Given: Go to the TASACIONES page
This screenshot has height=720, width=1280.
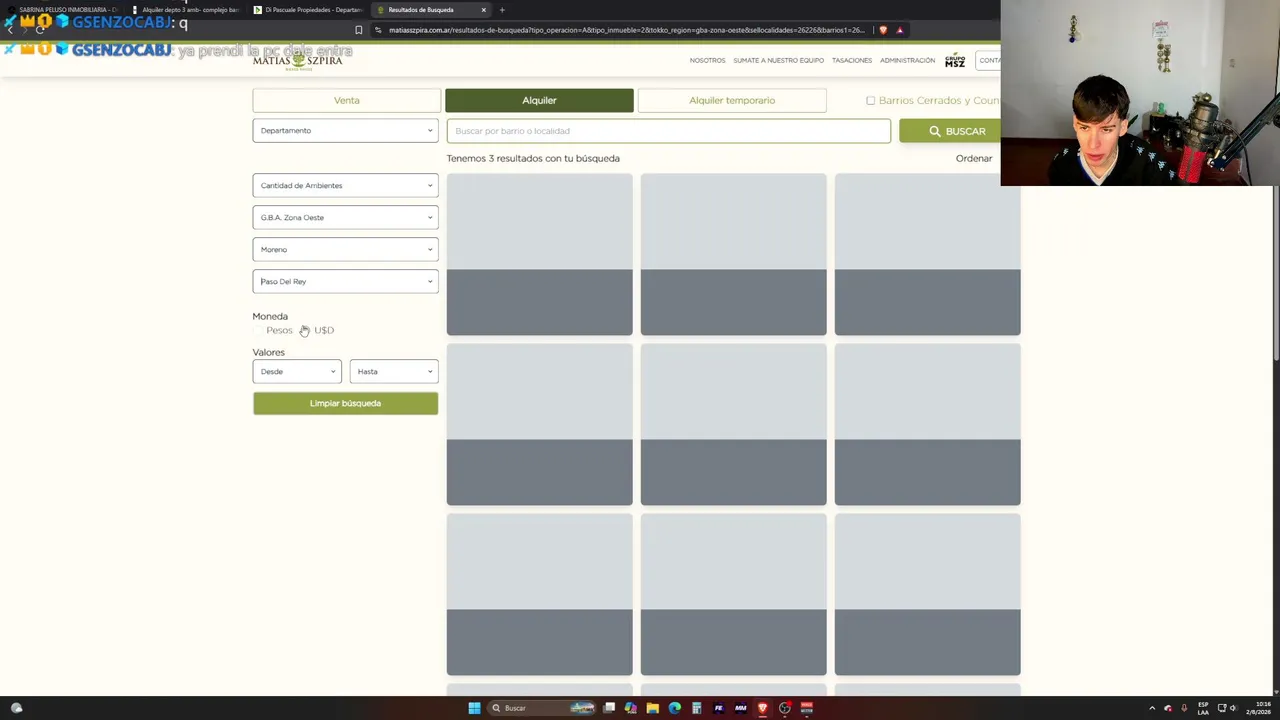Looking at the screenshot, I should pyautogui.click(x=852, y=60).
